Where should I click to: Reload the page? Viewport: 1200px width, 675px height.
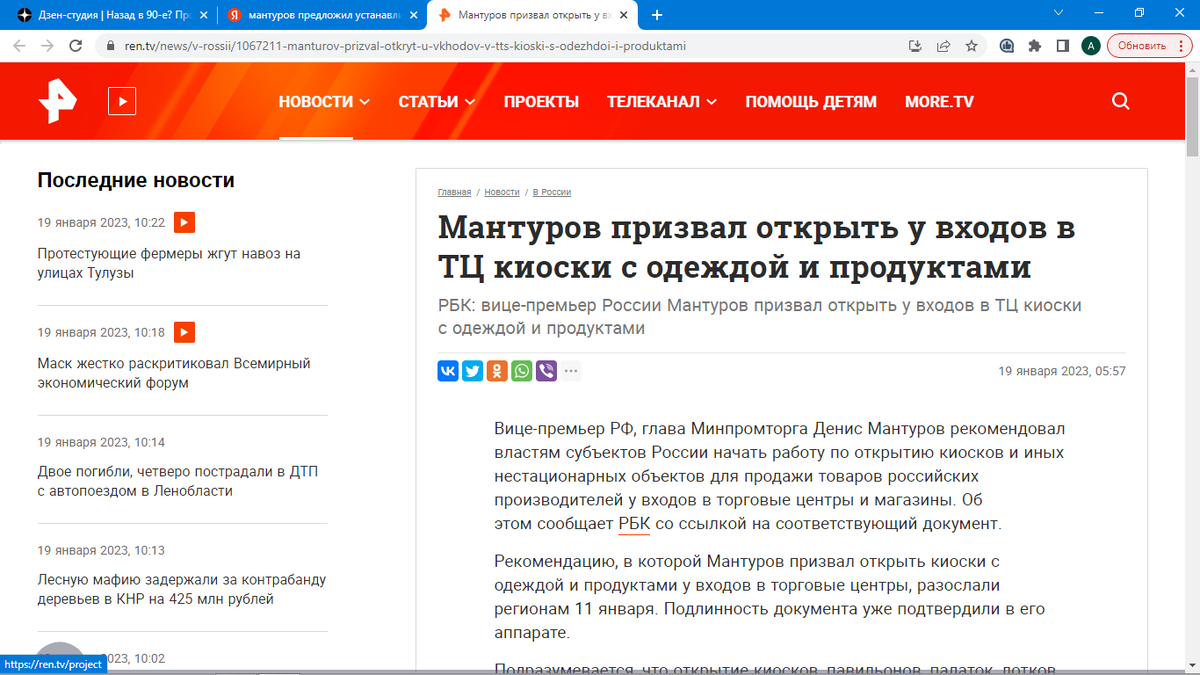(76, 46)
